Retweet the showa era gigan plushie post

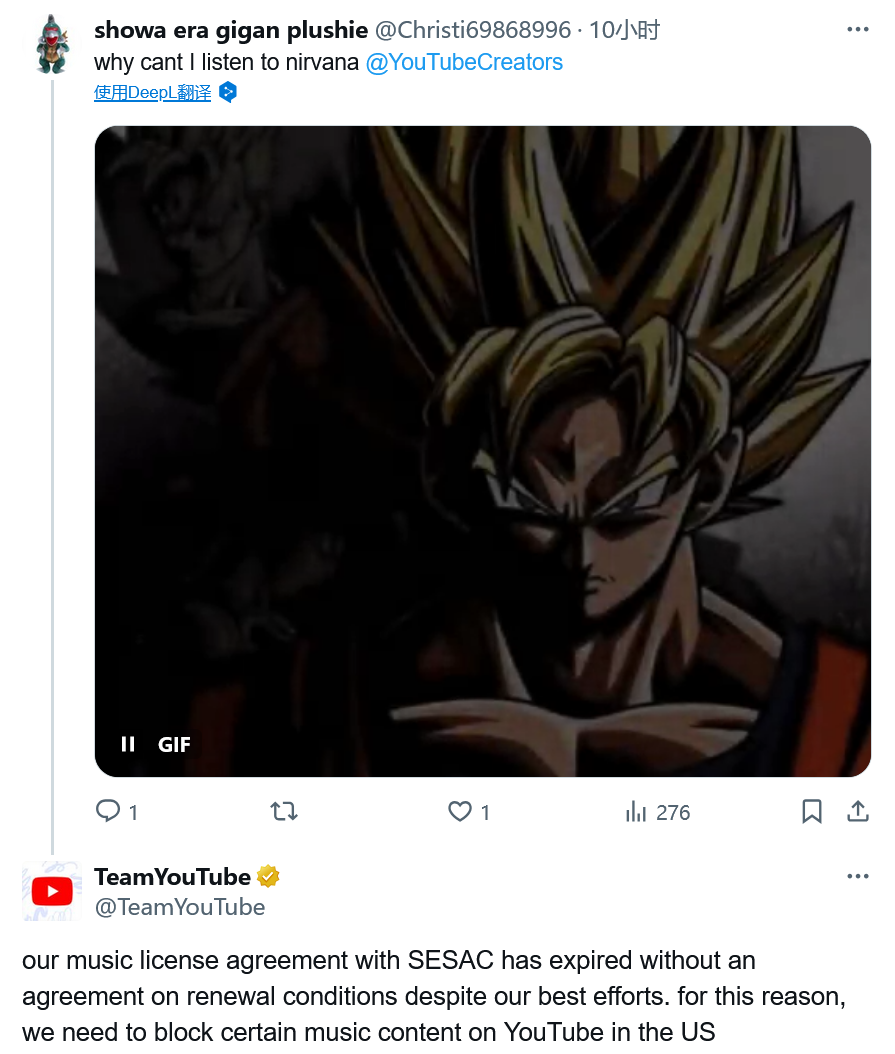(284, 811)
